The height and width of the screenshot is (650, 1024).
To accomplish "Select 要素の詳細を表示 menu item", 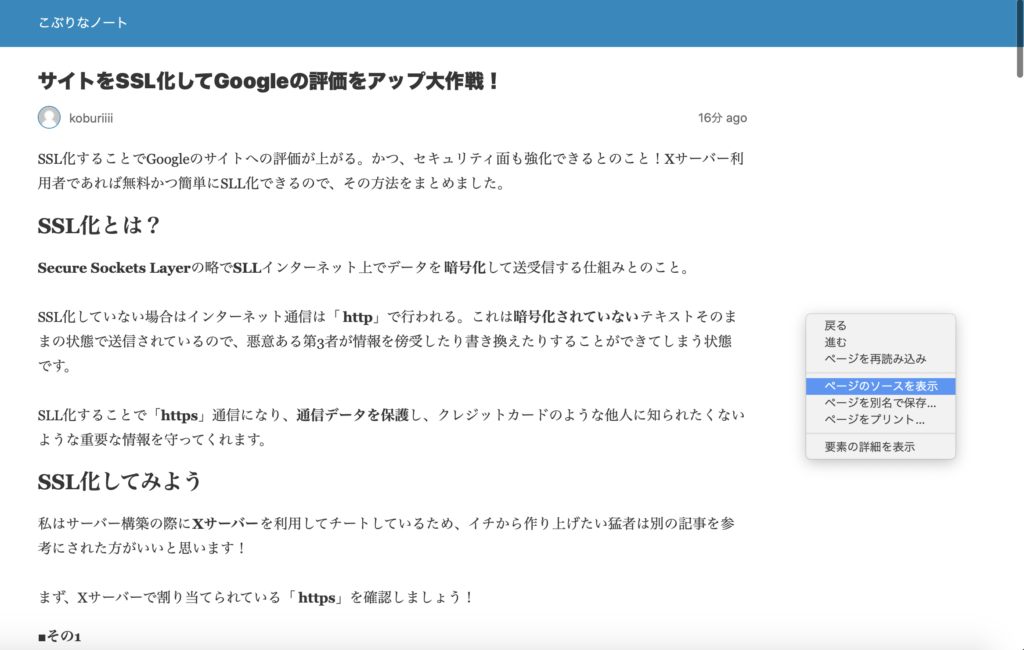I will pyautogui.click(x=869, y=447).
